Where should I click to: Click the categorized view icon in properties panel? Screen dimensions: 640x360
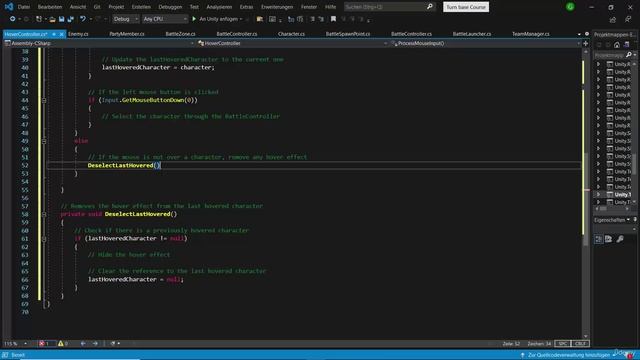point(598,239)
